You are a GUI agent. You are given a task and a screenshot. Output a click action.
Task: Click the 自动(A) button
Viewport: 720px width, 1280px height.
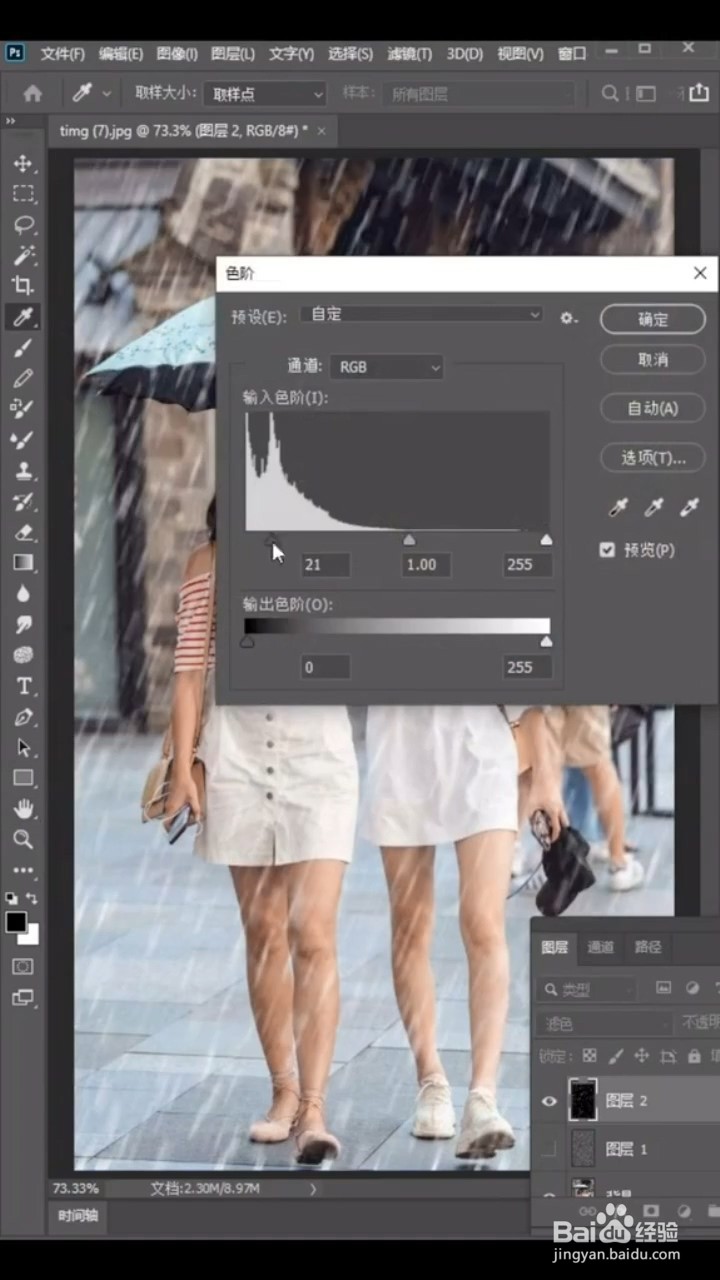(653, 408)
